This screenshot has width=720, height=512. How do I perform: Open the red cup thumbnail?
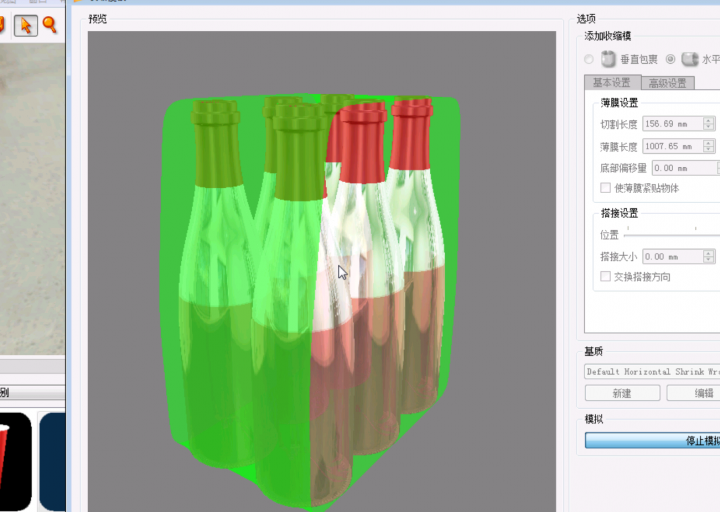click(15, 460)
